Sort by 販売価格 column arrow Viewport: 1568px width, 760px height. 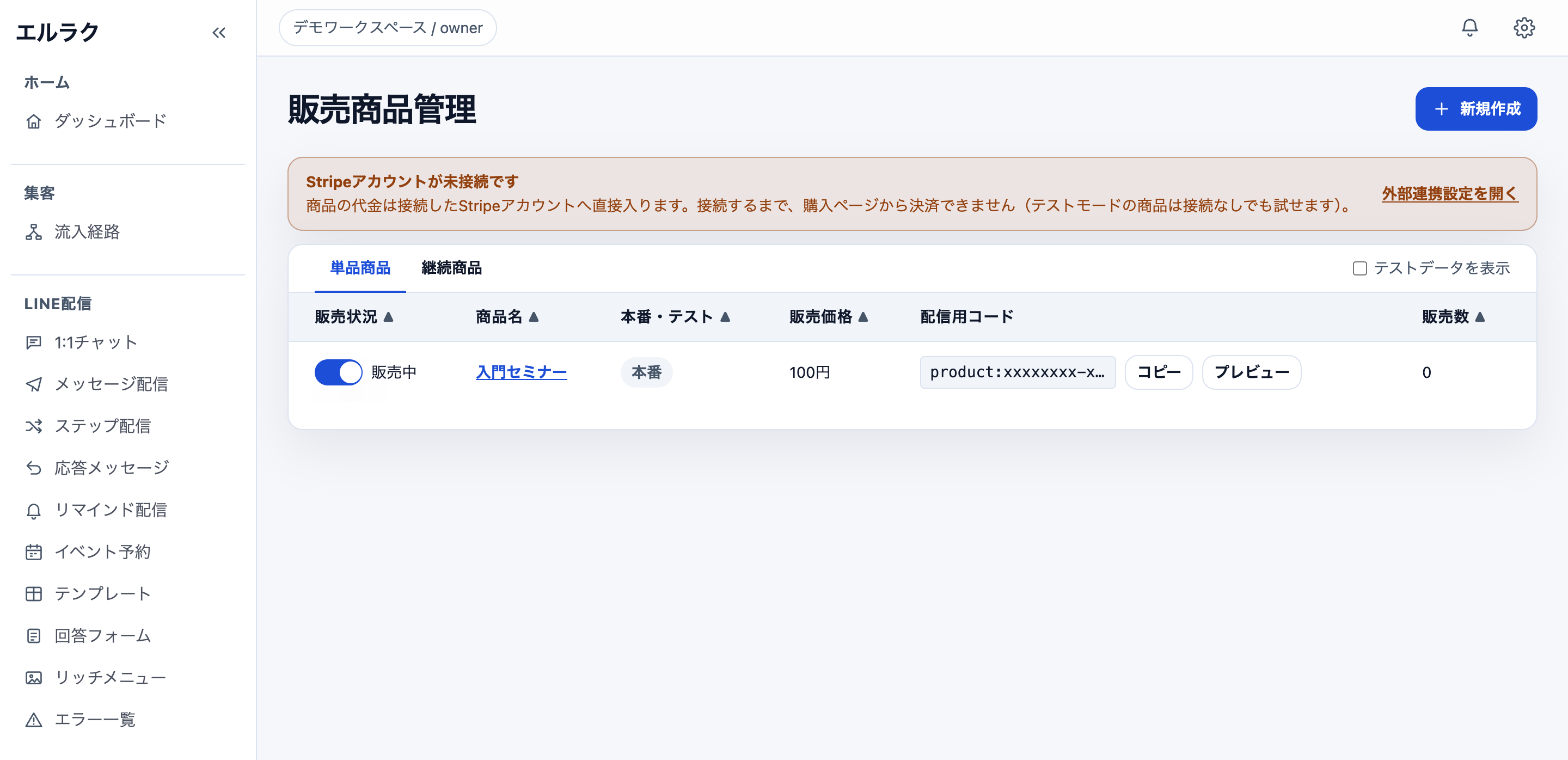[x=862, y=316]
